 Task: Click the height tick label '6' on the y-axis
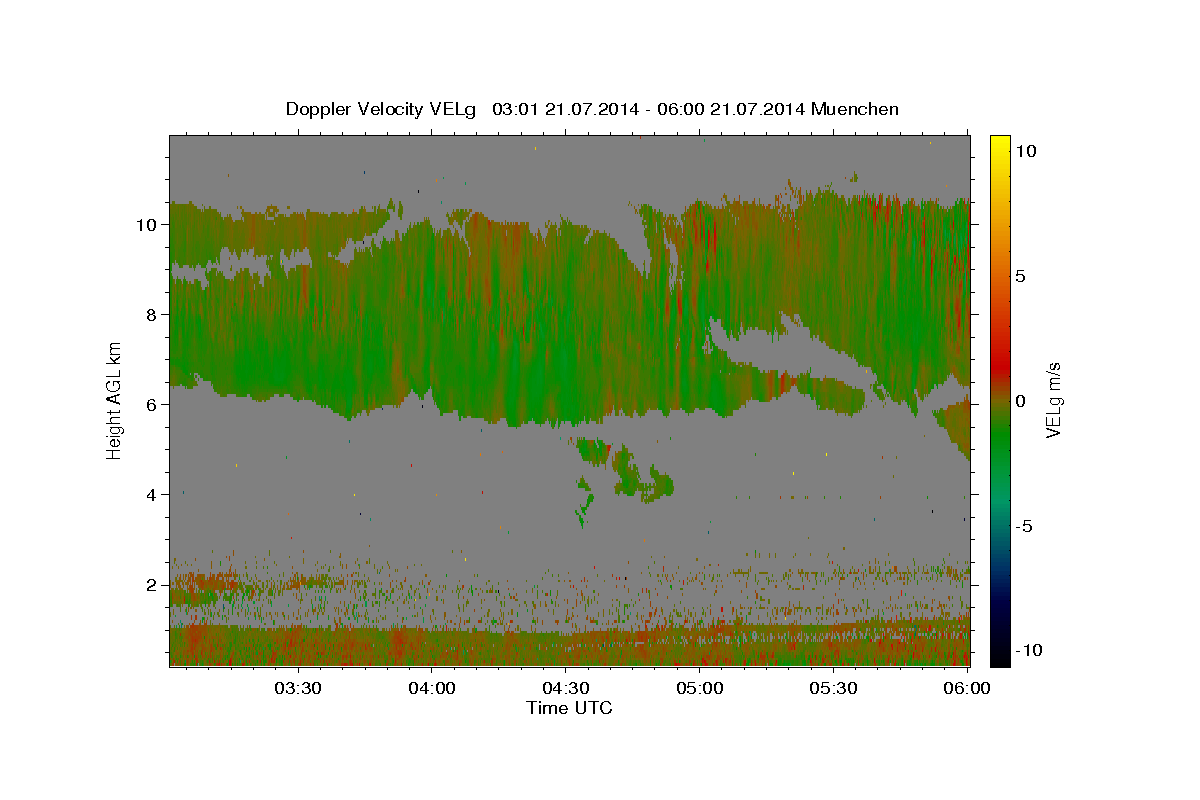153,404
